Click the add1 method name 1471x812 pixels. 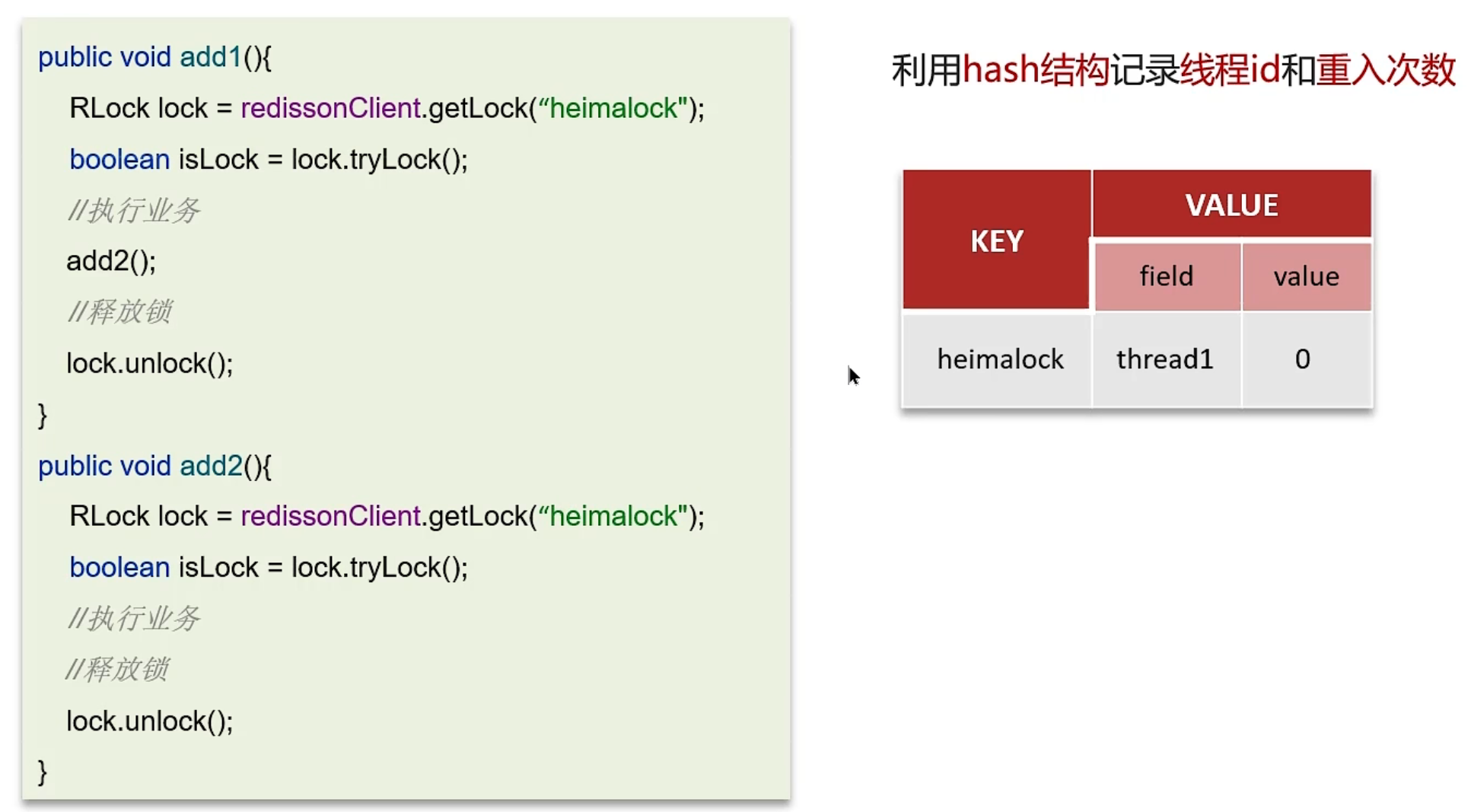(x=211, y=57)
